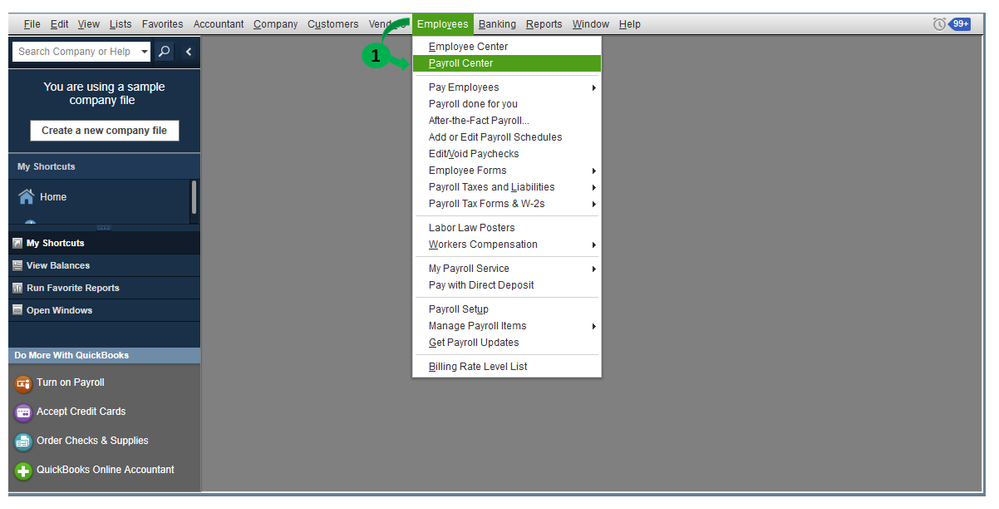Expand the Pay Employees submenu arrow
Viewport: 999px width, 509px height.
[x=594, y=88]
